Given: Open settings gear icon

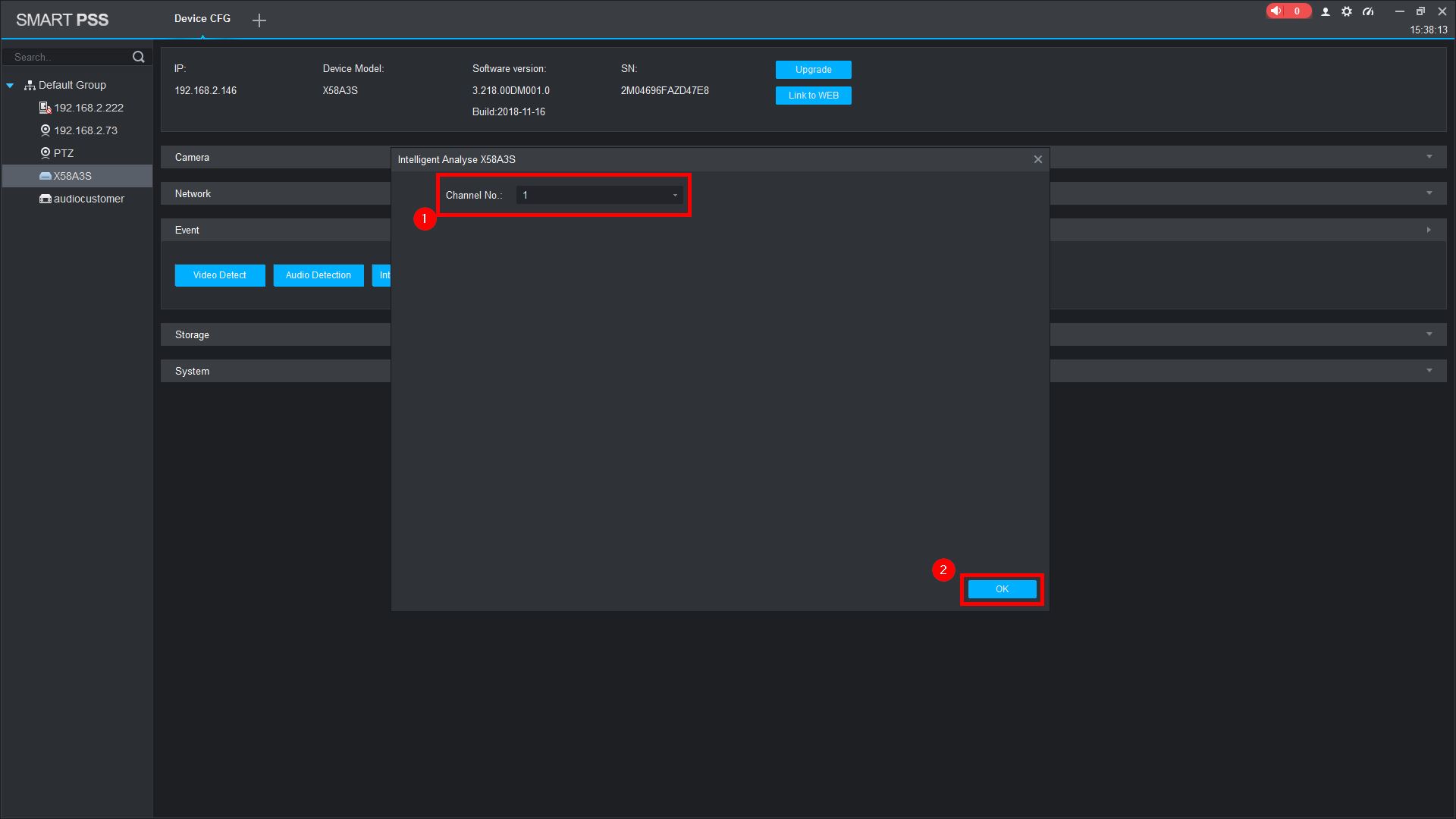Looking at the screenshot, I should click(x=1347, y=11).
